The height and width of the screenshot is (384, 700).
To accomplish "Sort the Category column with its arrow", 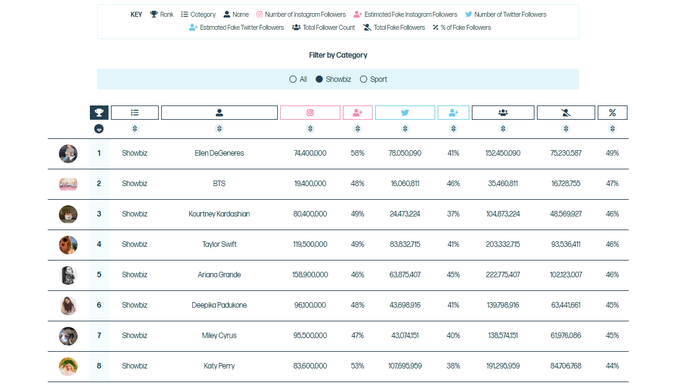I will [134, 129].
